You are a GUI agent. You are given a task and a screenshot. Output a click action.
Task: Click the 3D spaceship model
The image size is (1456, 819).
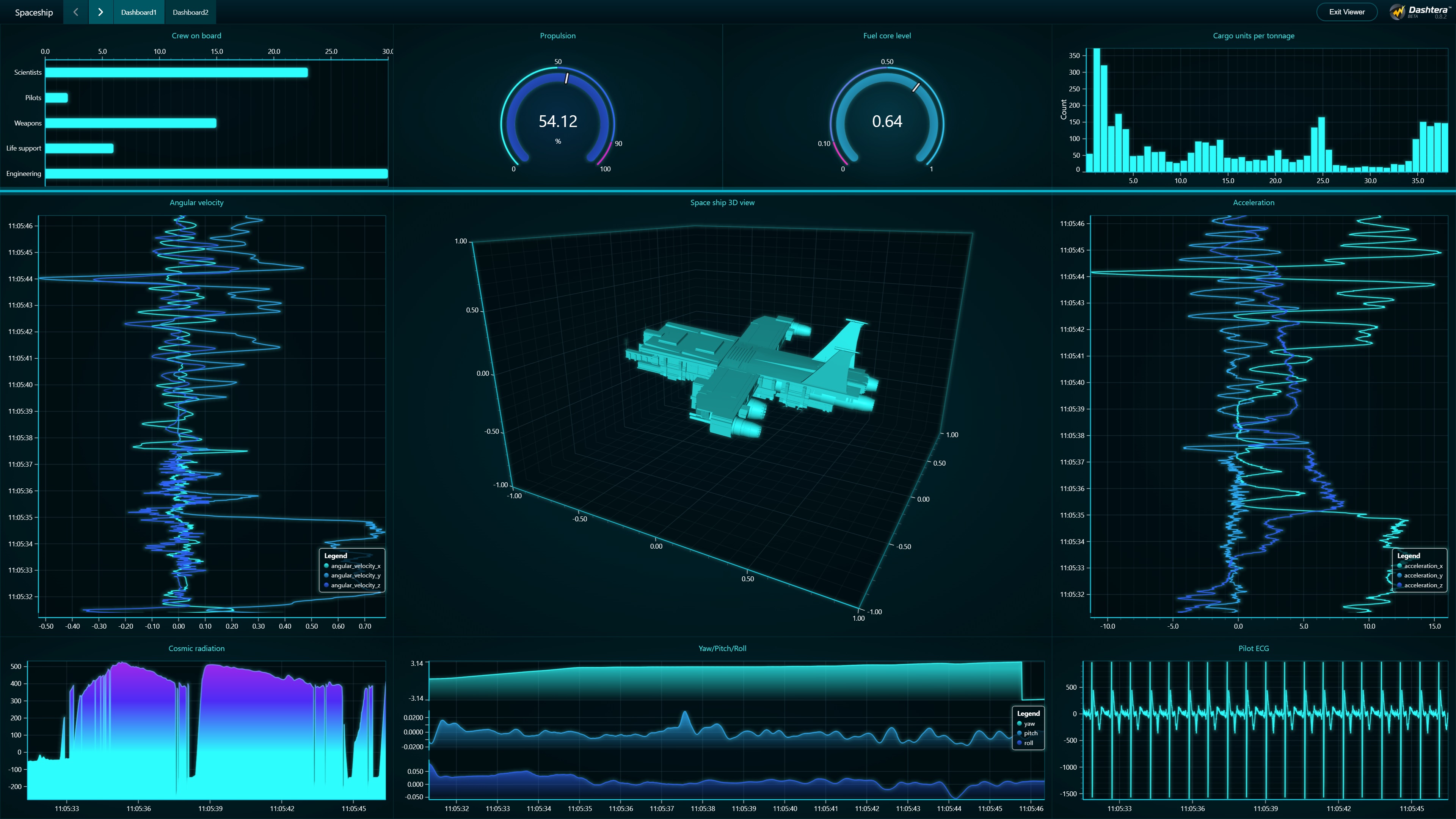pos(752,373)
